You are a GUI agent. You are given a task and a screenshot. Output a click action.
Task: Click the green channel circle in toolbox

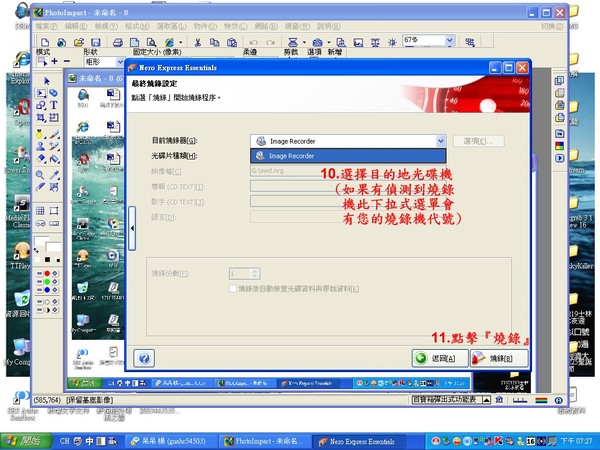[47, 281]
